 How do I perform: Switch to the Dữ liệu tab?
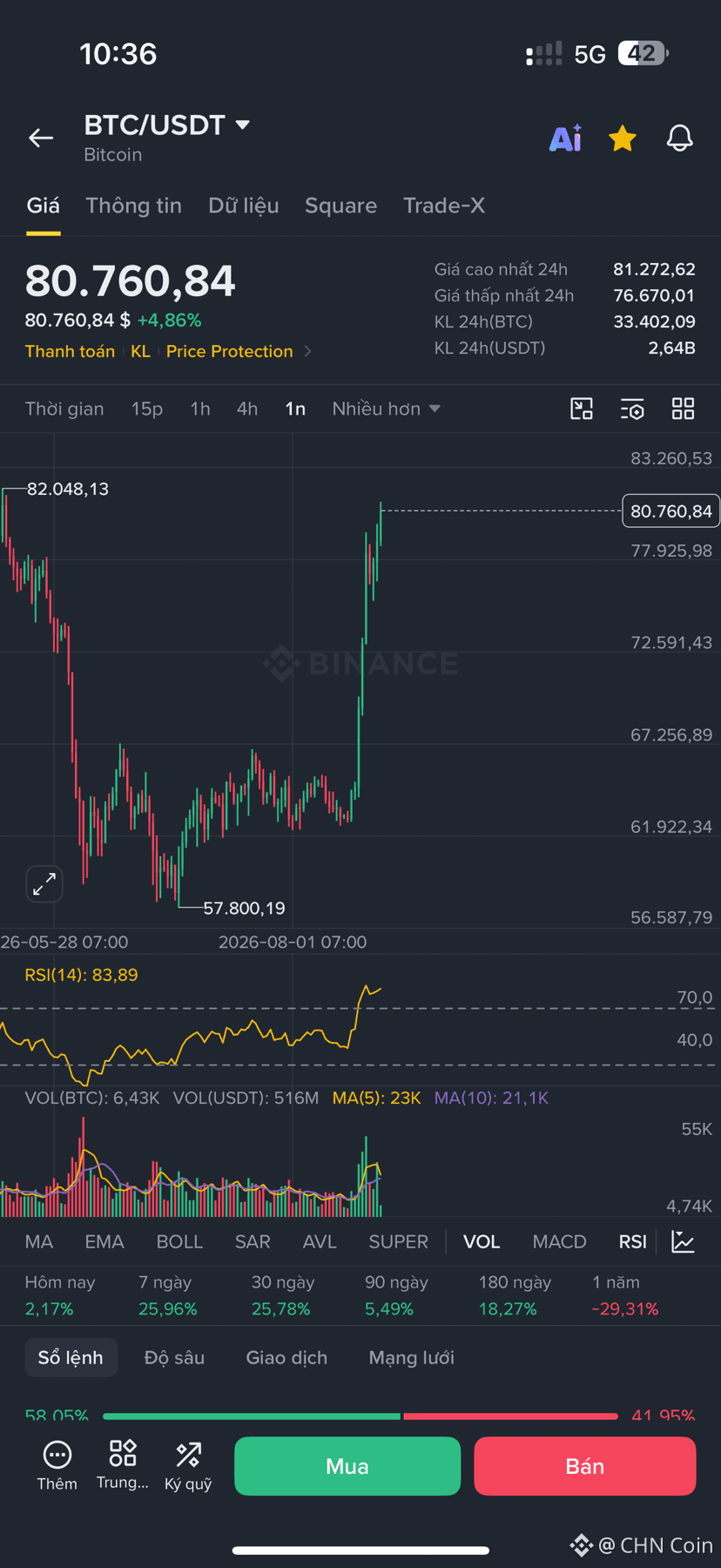click(x=244, y=206)
